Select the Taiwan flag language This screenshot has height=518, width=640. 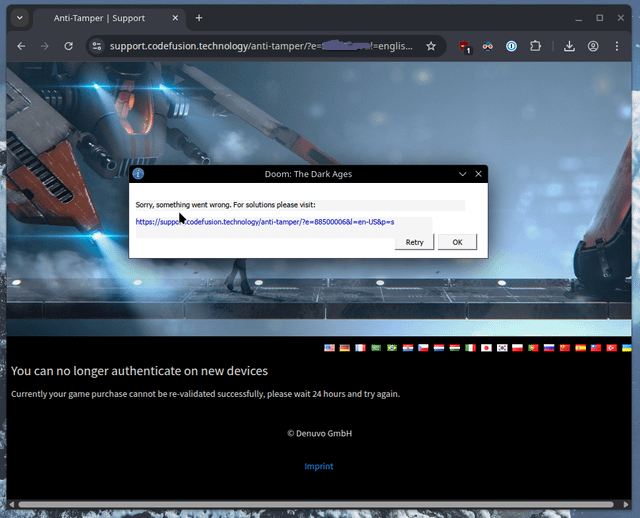click(596, 348)
